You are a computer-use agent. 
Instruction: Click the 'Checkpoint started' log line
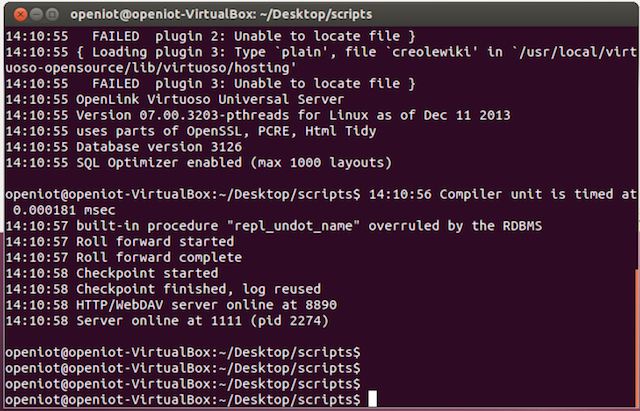pos(112,273)
